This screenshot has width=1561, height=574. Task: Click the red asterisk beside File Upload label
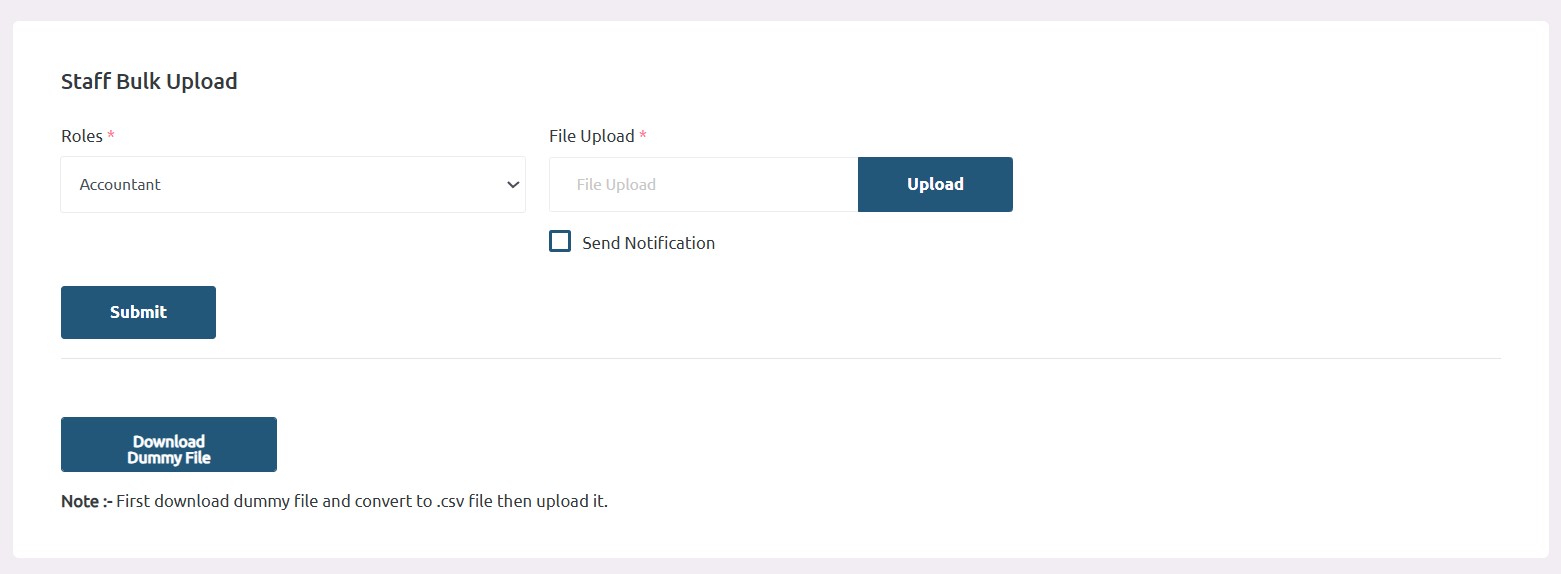click(643, 135)
